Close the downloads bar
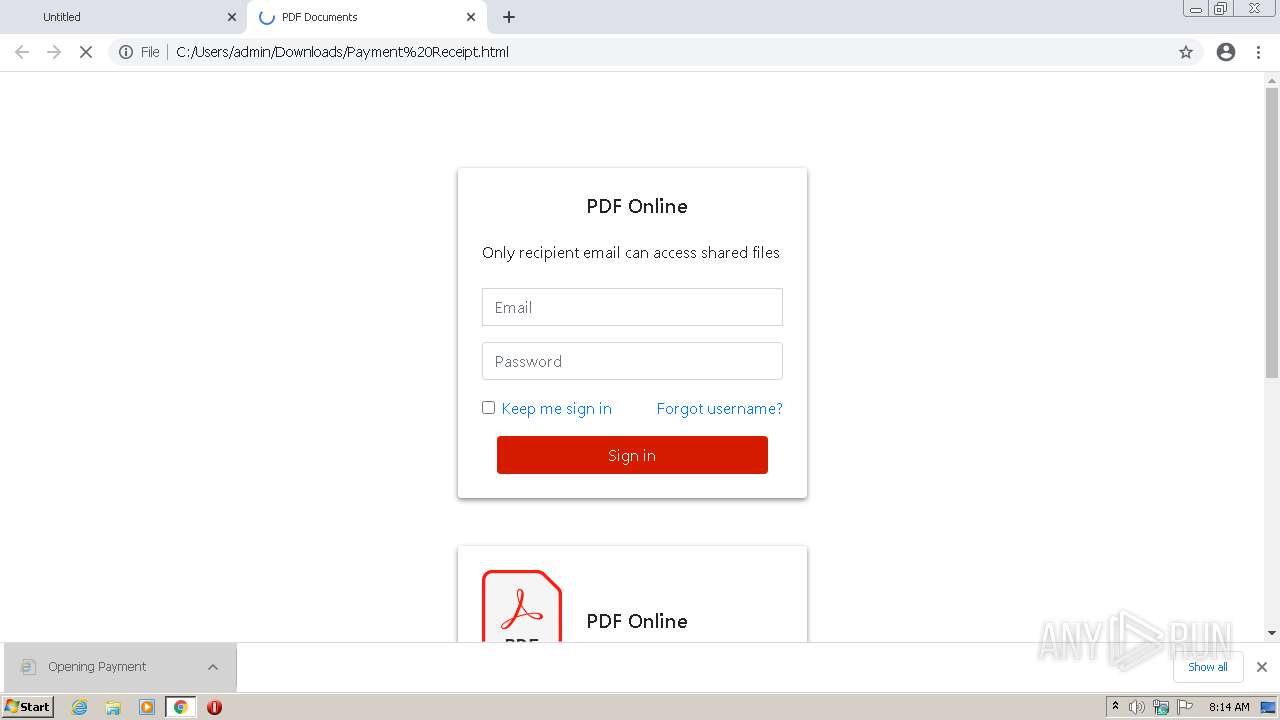 pyautogui.click(x=1262, y=667)
